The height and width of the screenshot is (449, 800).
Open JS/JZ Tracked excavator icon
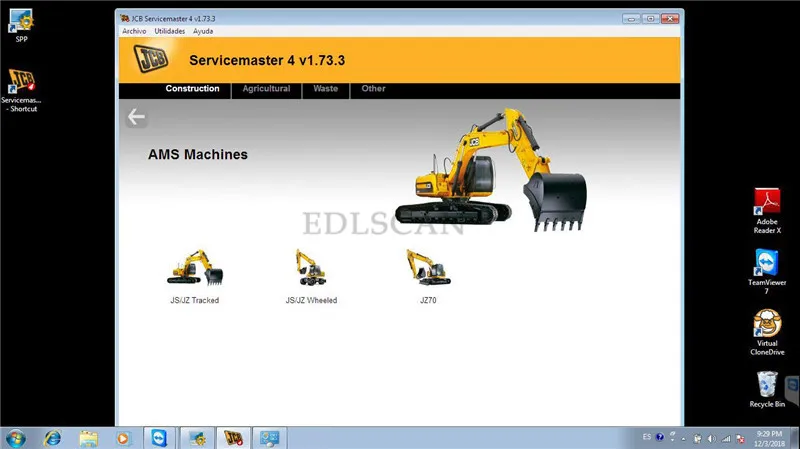click(195, 267)
